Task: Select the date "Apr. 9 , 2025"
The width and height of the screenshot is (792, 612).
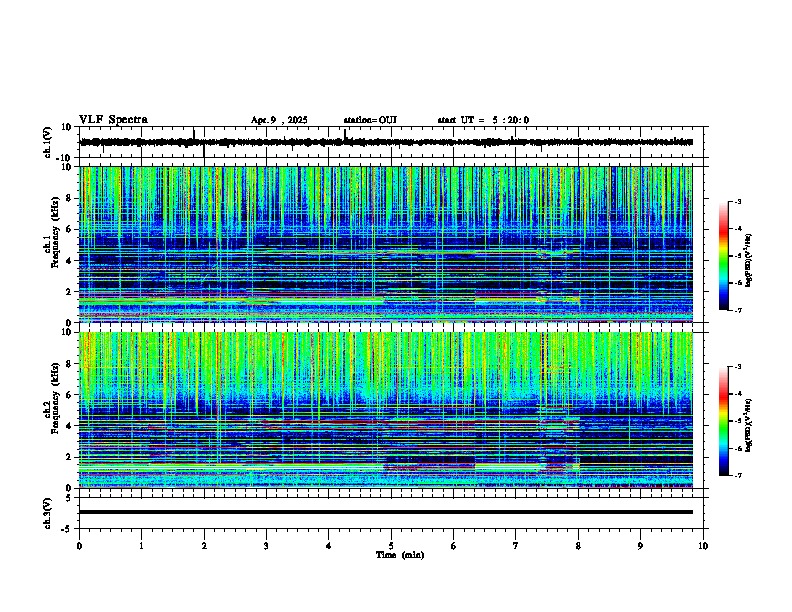Action: tap(279, 120)
